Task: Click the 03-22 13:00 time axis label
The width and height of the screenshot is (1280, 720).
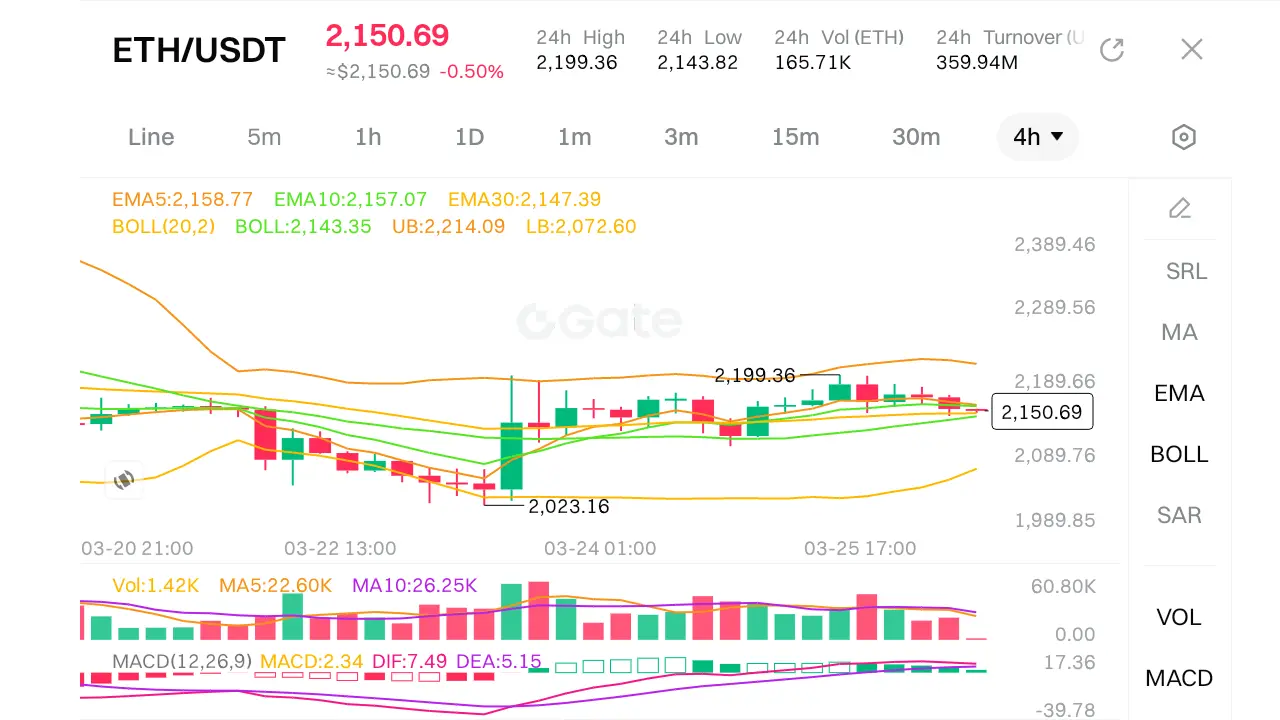Action: tap(340, 548)
